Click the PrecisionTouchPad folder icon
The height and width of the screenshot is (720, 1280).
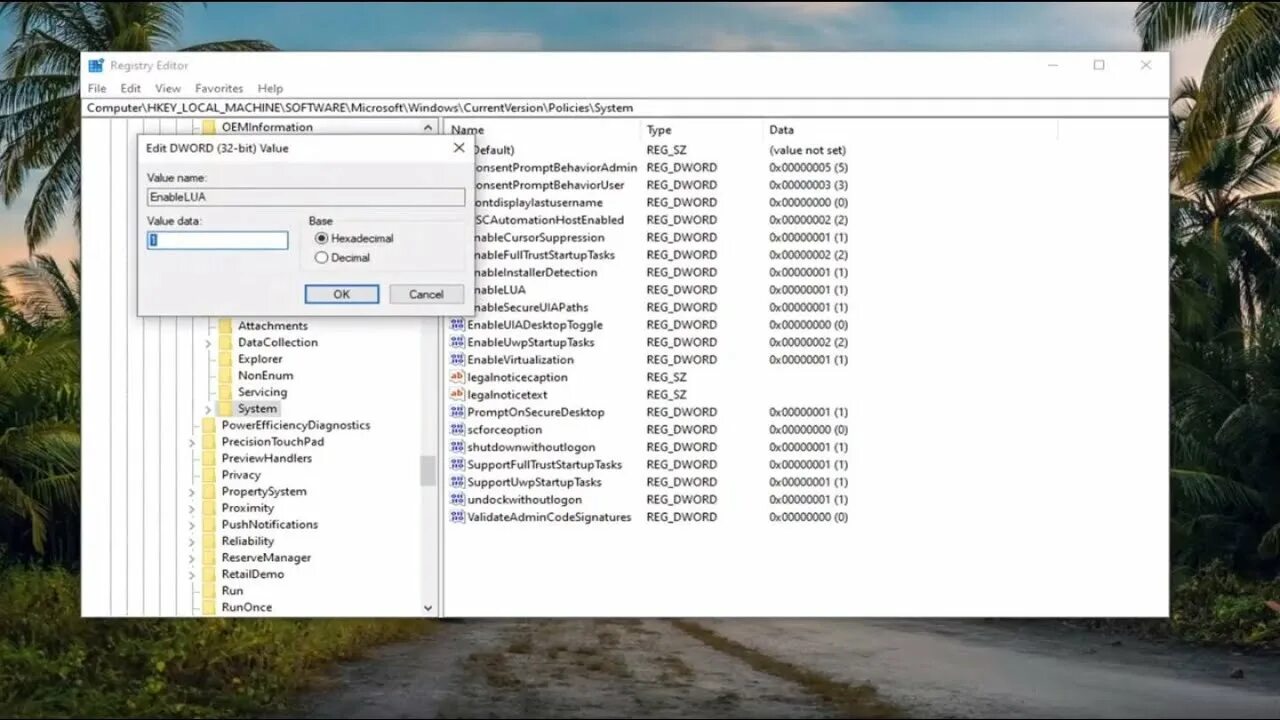click(x=209, y=442)
